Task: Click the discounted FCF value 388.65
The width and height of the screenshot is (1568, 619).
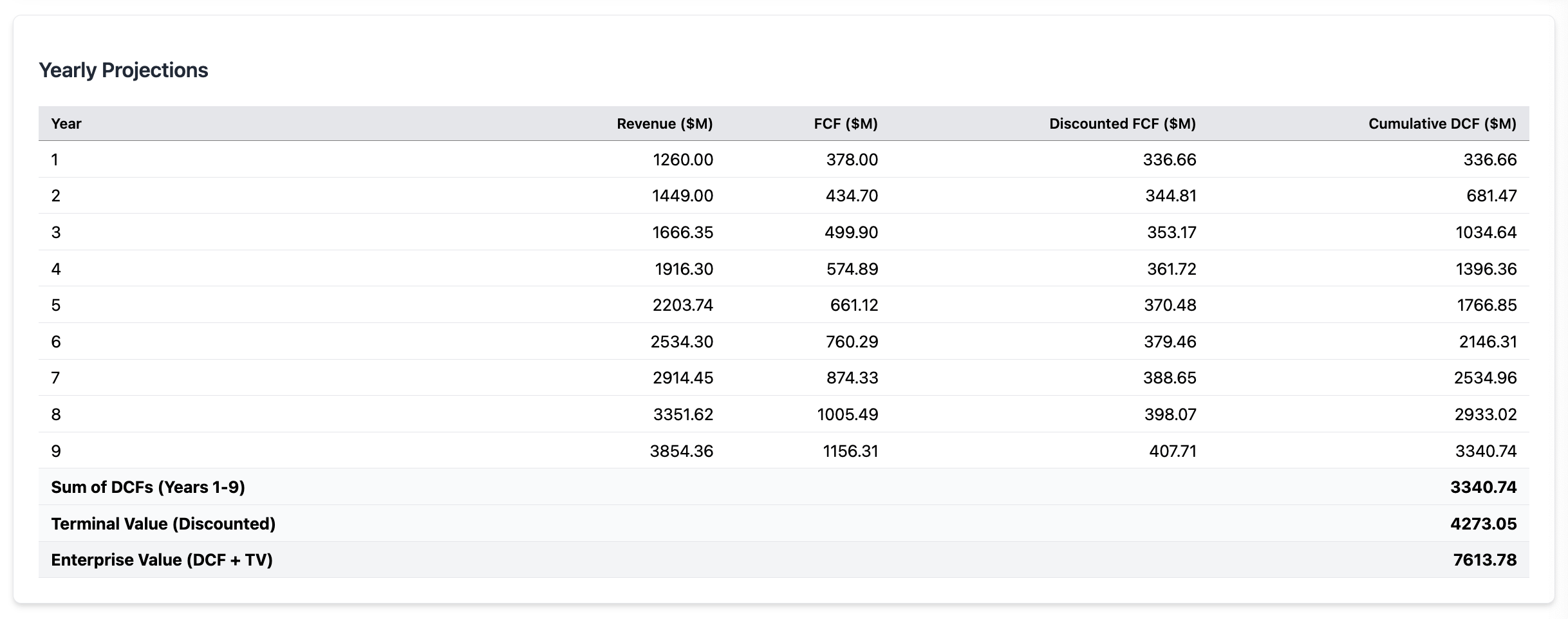Action: pyautogui.click(x=1169, y=378)
